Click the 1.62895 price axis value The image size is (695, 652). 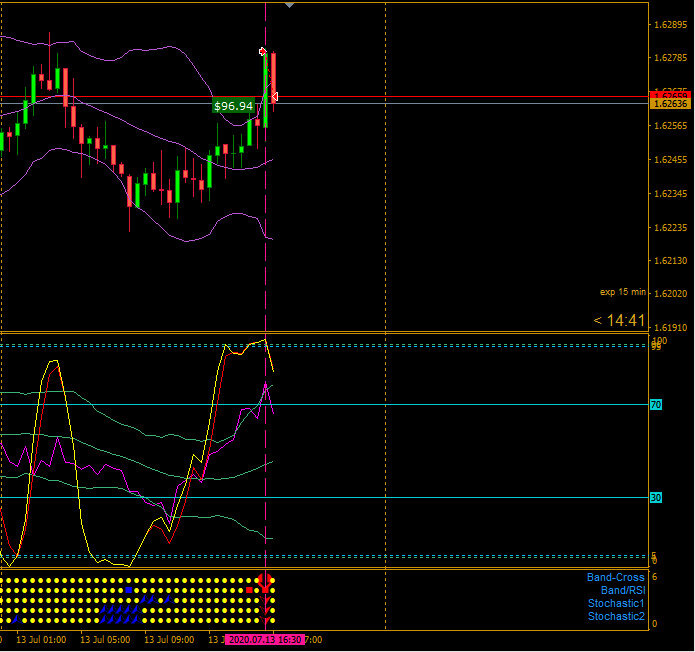tap(671, 24)
